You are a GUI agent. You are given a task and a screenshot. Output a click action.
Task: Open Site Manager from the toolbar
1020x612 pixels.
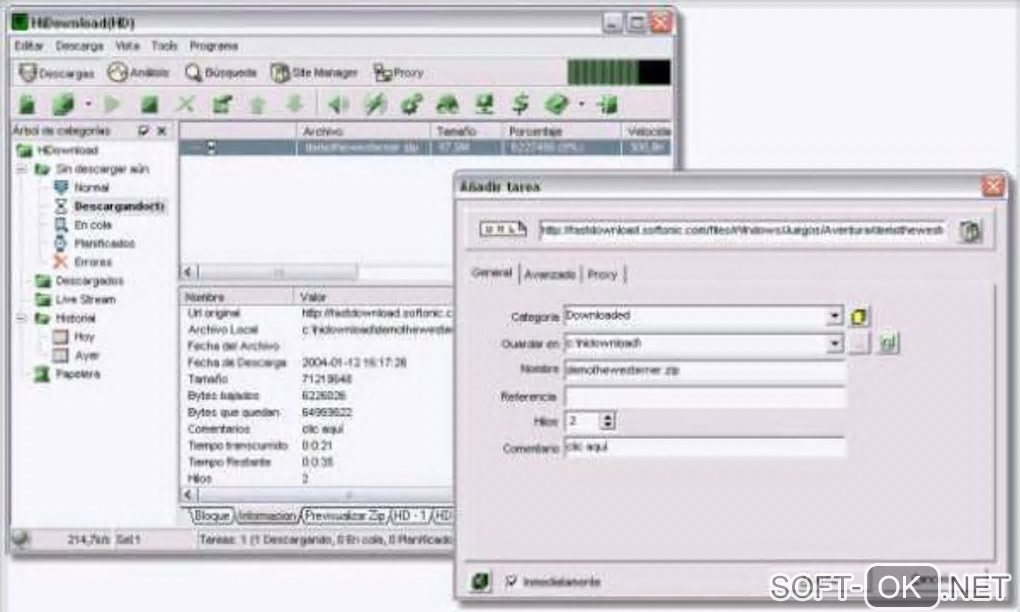tap(315, 72)
